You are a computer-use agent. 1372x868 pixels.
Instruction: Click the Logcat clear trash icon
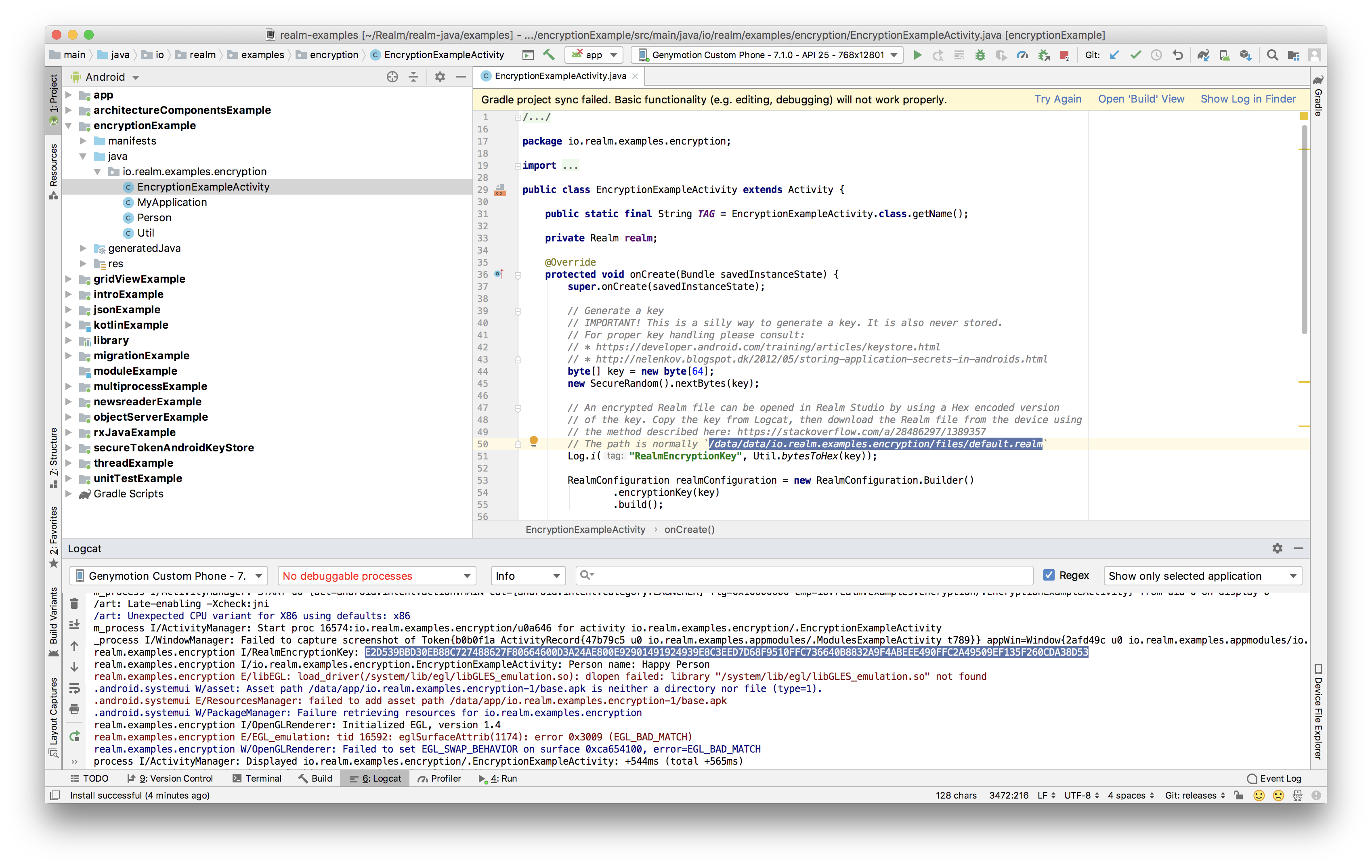(74, 604)
